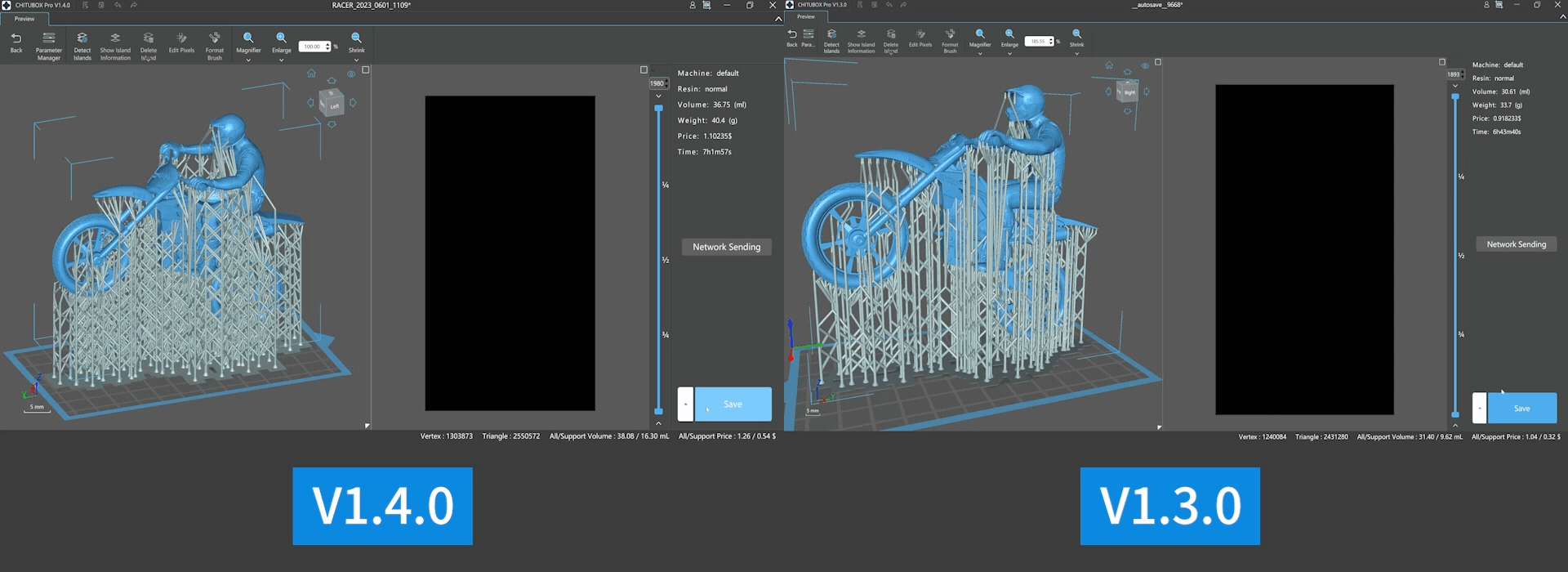Click the layer number field showing 1980
Image resolution: width=1568 pixels, height=572 pixels.
pyautogui.click(x=657, y=83)
